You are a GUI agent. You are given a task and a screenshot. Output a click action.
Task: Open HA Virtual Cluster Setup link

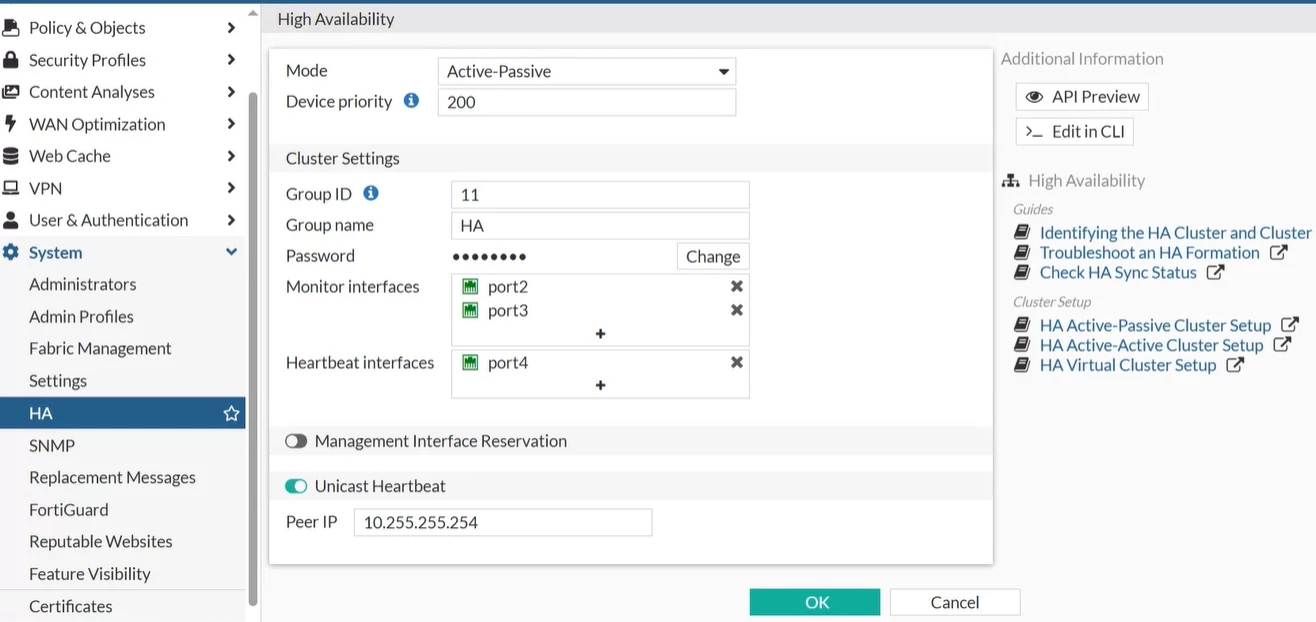tap(1128, 365)
